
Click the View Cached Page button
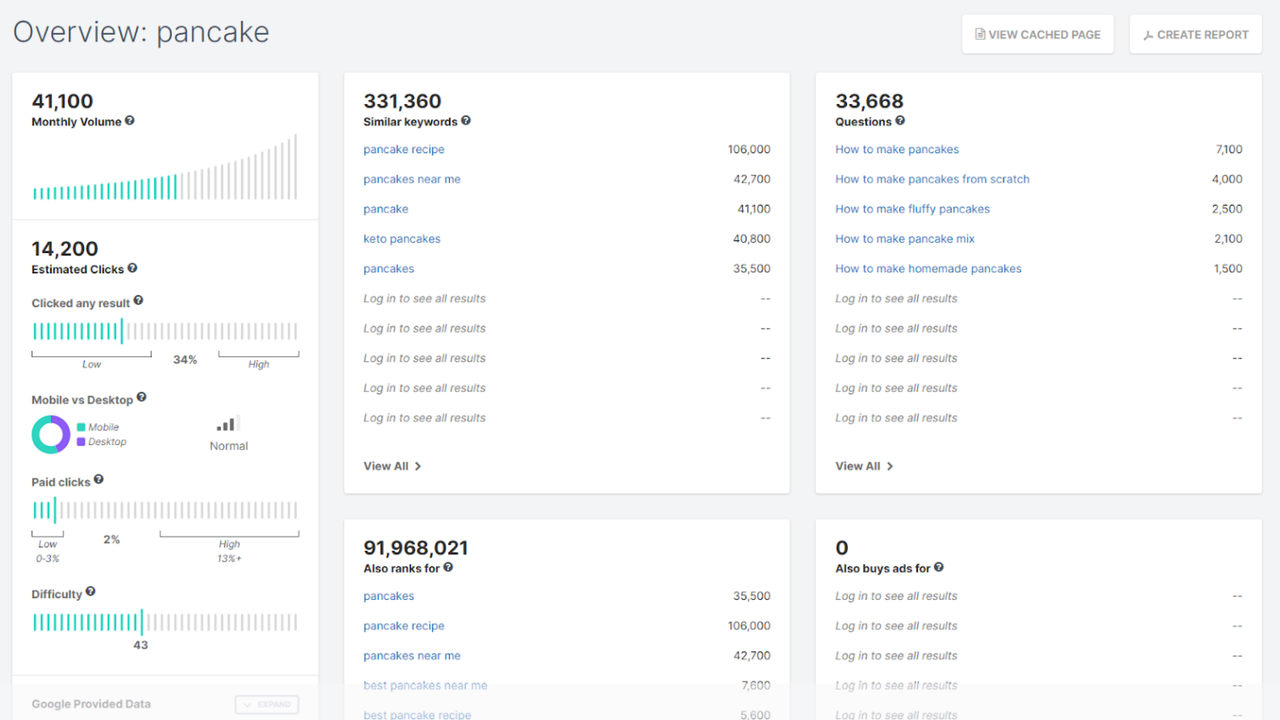tap(1038, 34)
